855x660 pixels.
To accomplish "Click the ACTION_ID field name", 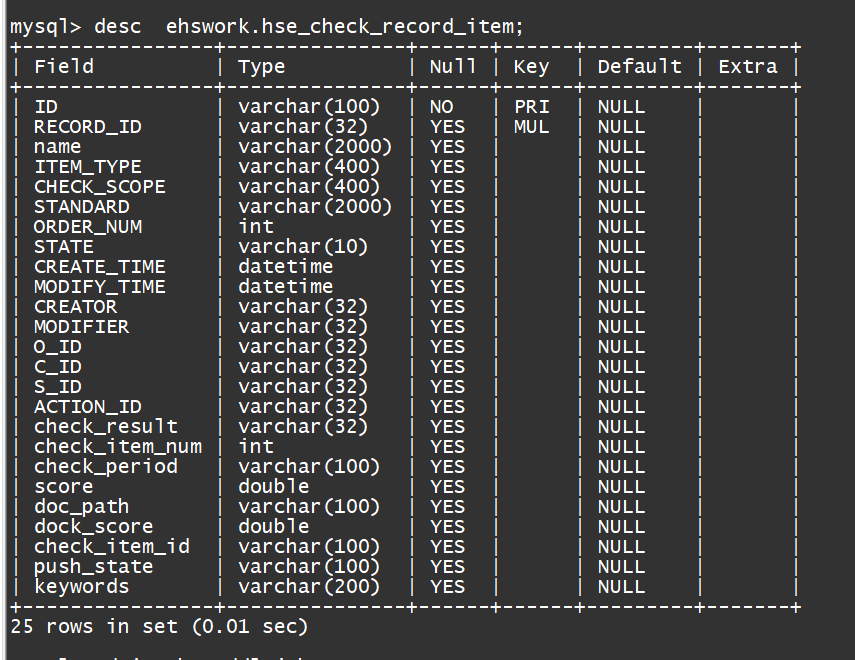I will click(x=88, y=407).
